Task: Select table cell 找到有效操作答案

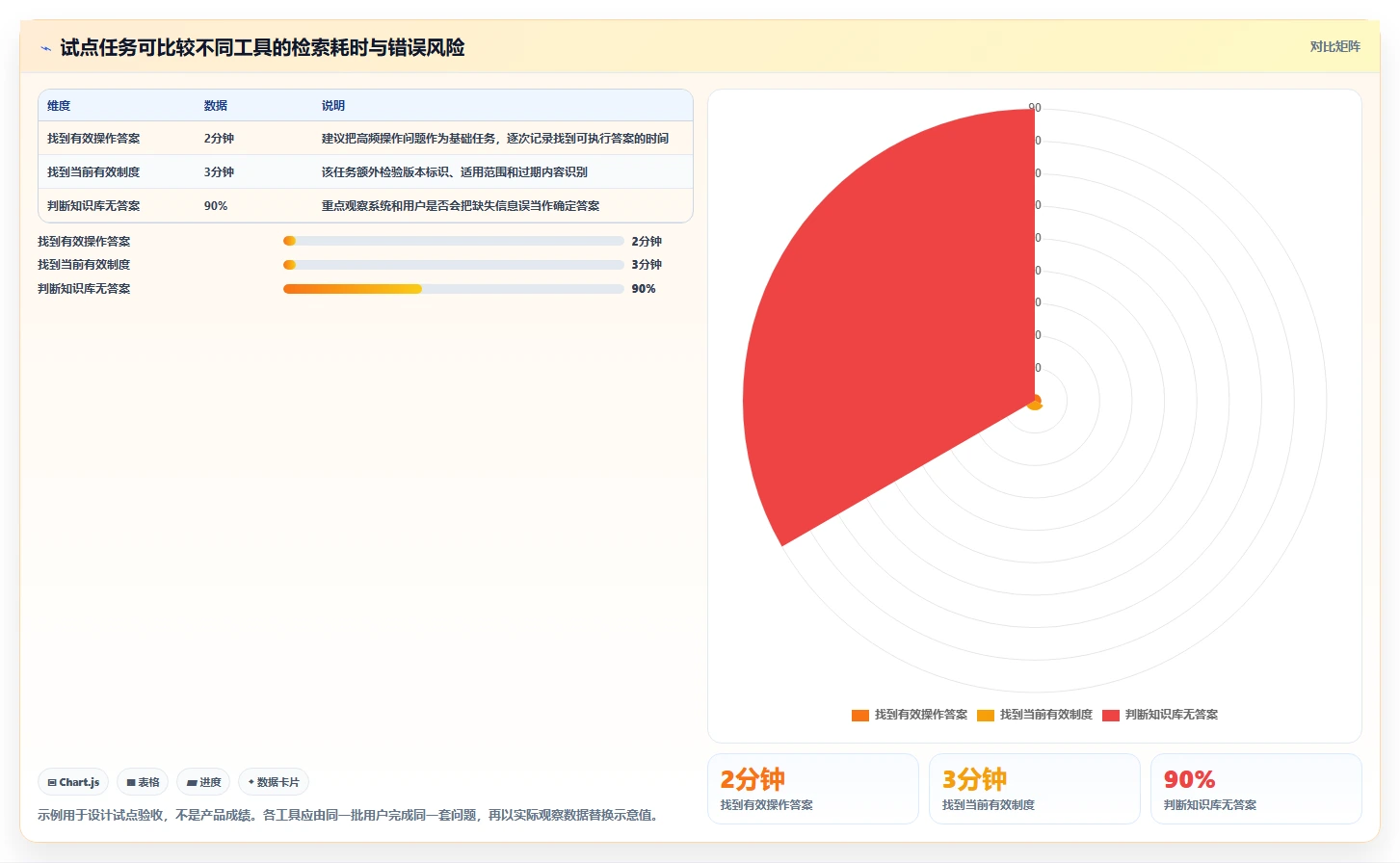Action: 93,139
